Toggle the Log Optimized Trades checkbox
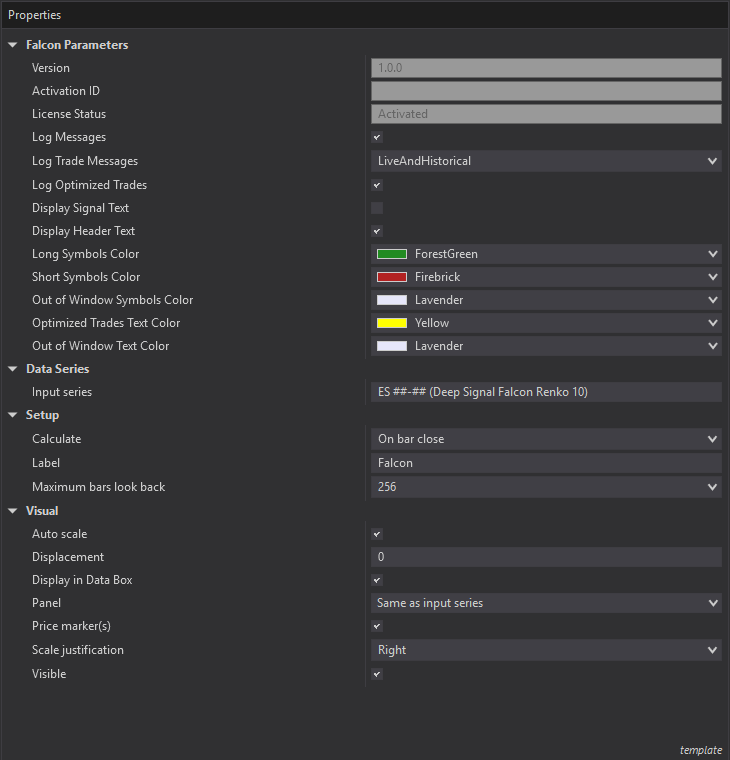 377,185
